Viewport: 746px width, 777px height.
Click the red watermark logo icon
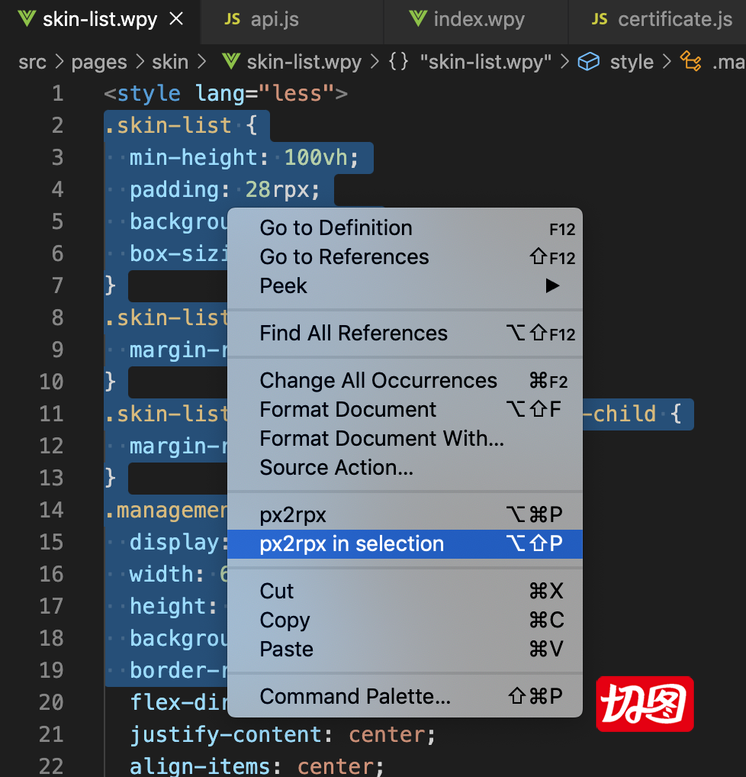click(645, 704)
